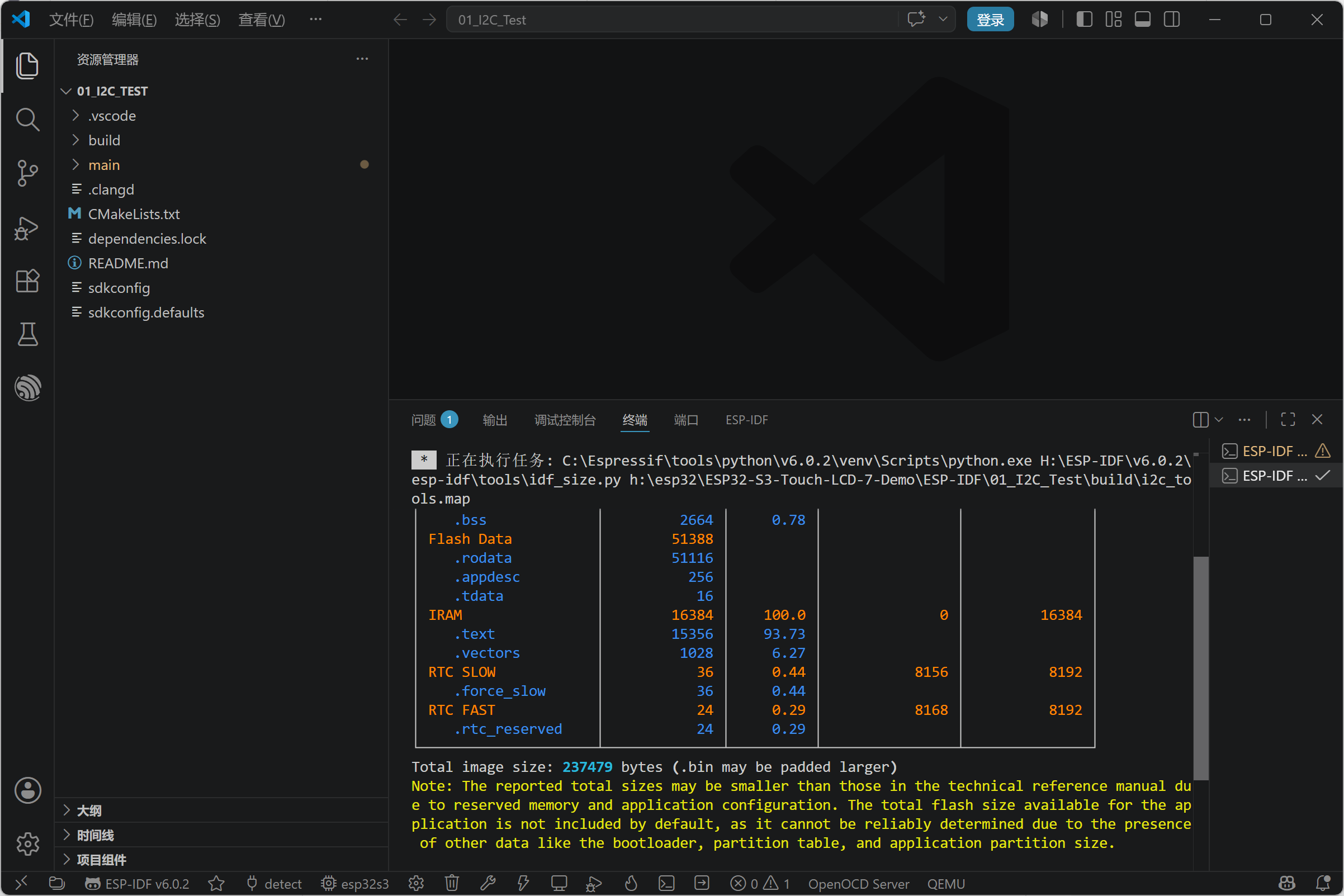Expand the 大纲 outline section
The height and width of the screenshot is (896, 1344).
tap(222, 810)
